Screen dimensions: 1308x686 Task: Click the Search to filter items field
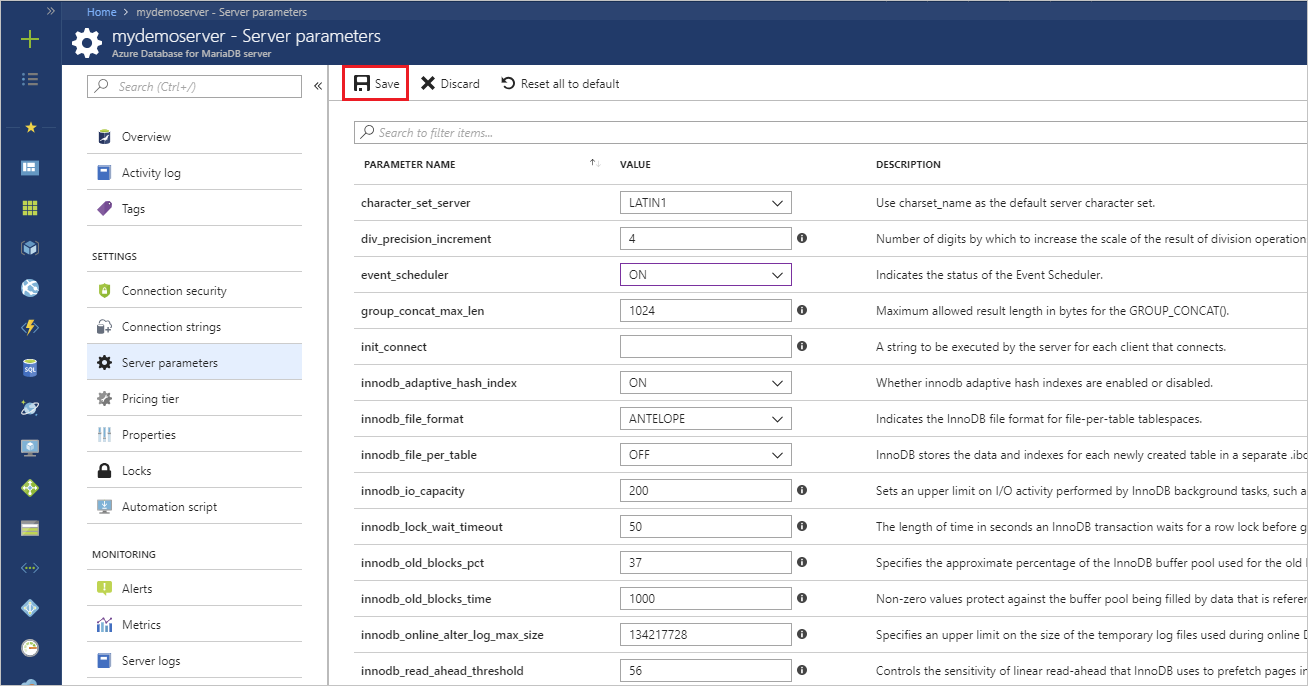point(831,132)
